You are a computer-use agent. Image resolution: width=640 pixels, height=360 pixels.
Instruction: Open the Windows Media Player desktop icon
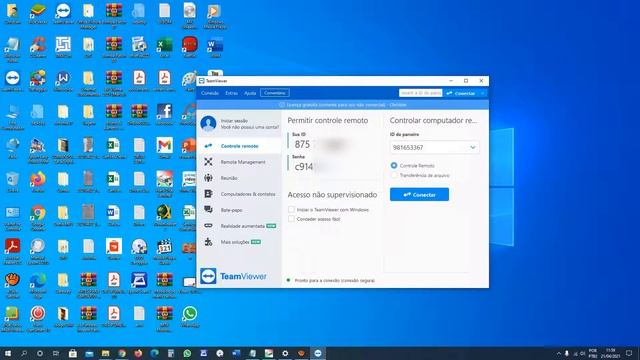[215, 11]
